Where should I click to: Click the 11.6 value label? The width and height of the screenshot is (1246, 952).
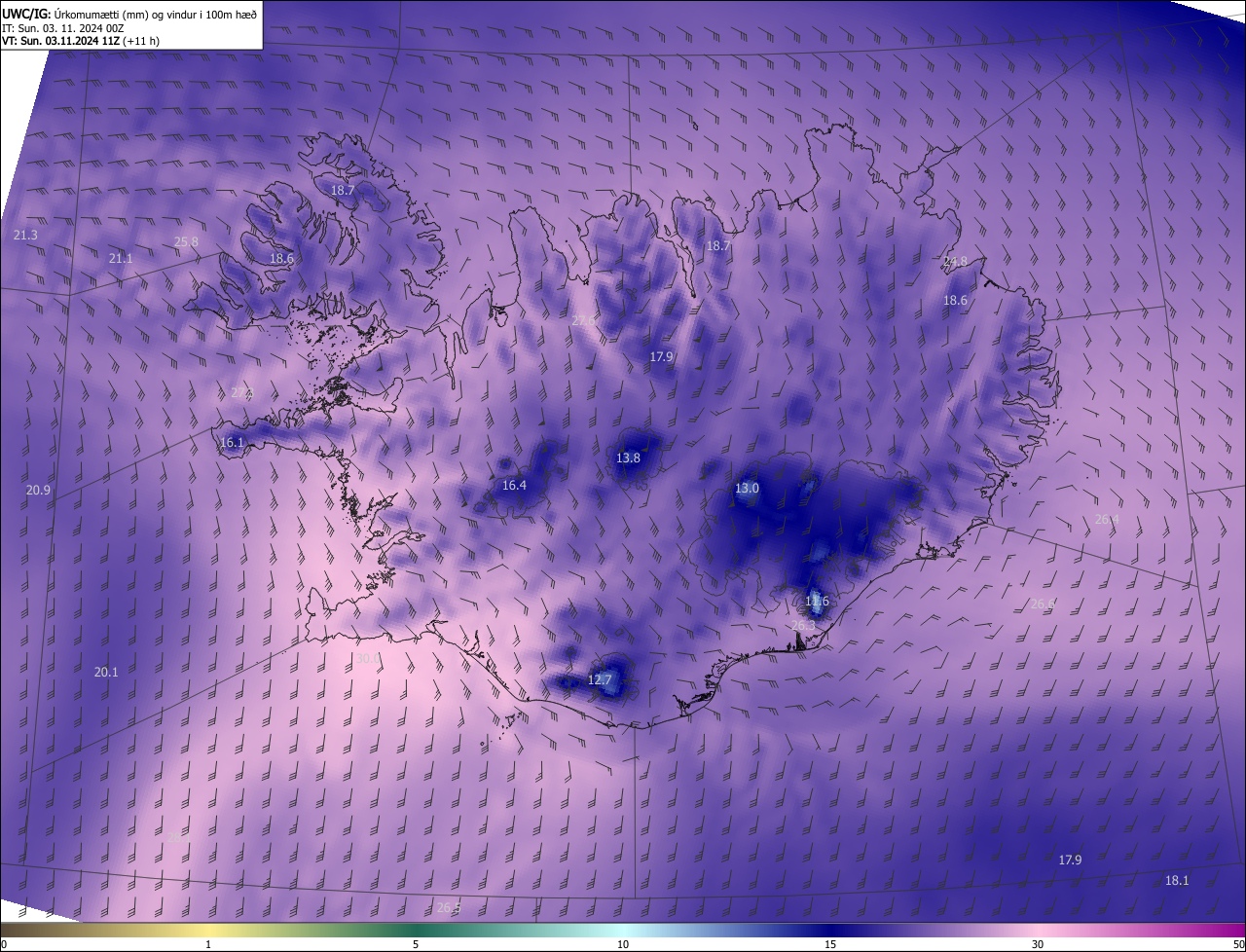pyautogui.click(x=817, y=602)
